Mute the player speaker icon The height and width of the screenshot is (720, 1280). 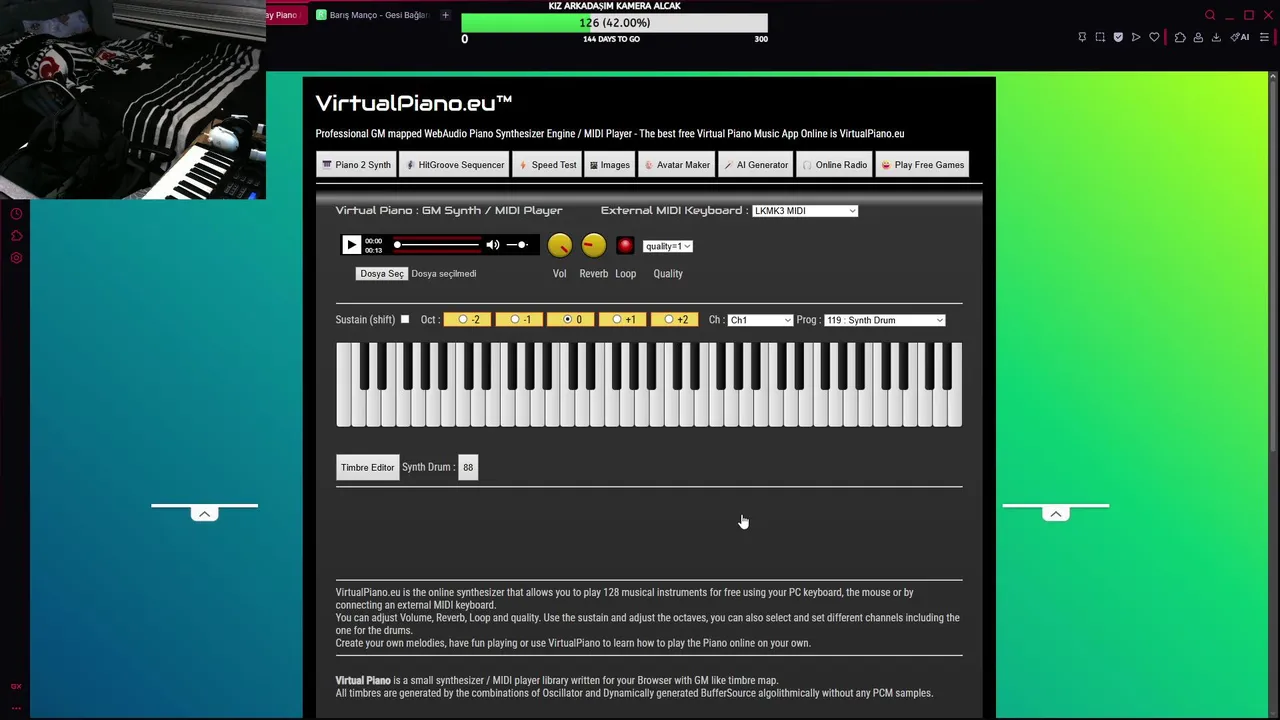click(x=492, y=245)
